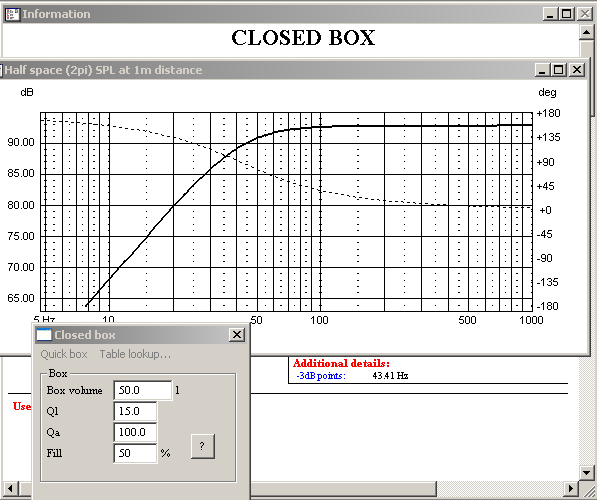The width and height of the screenshot is (597, 500).
Task: Maximize the Information window
Action: click(x=566, y=14)
